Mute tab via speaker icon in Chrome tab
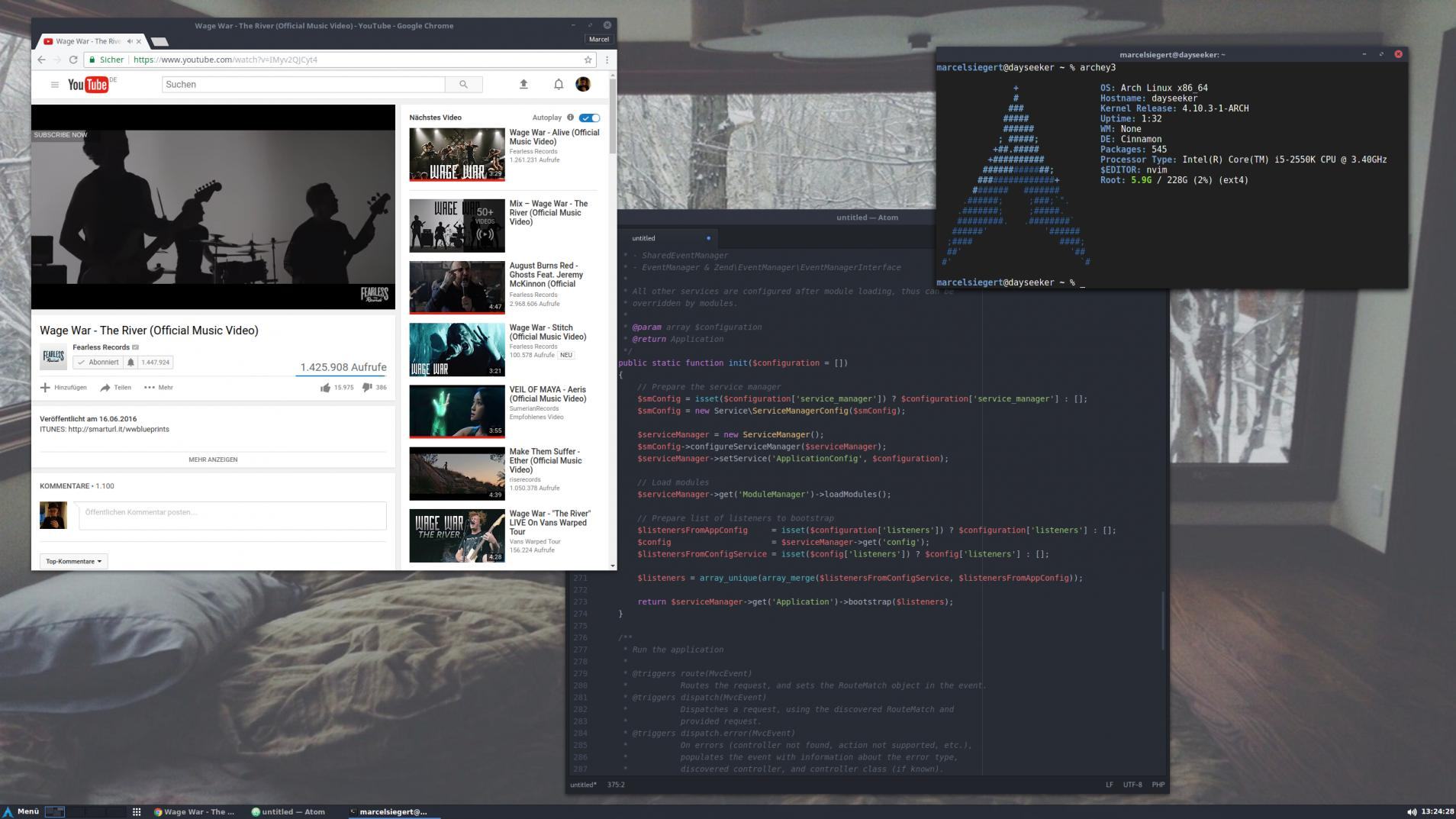The image size is (1456, 819). [x=130, y=41]
